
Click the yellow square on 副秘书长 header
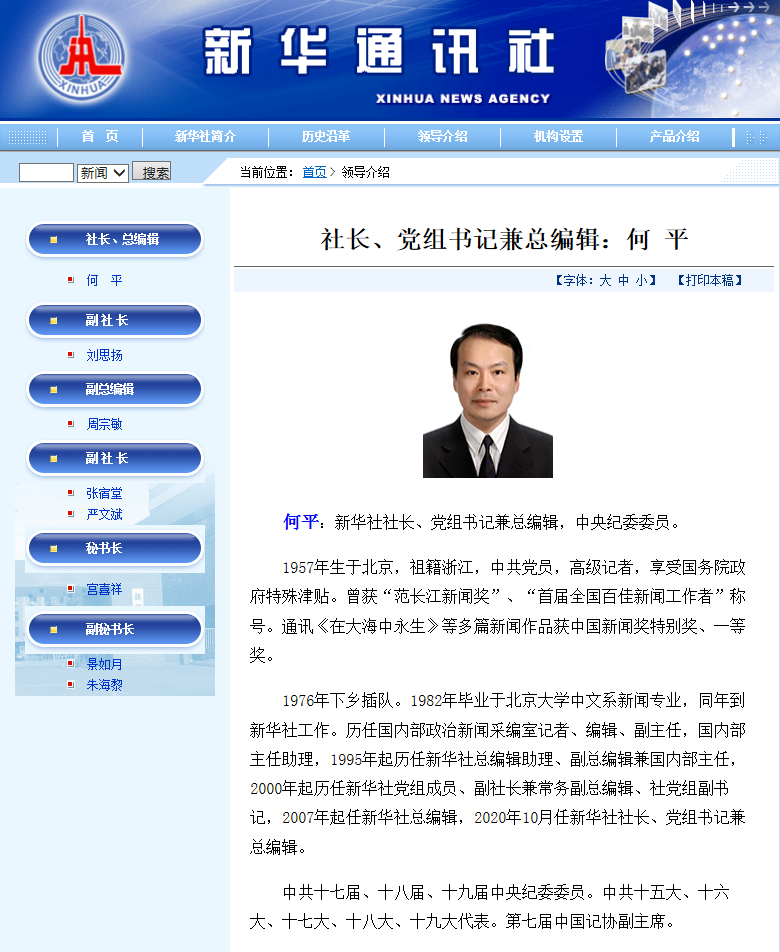click(53, 630)
